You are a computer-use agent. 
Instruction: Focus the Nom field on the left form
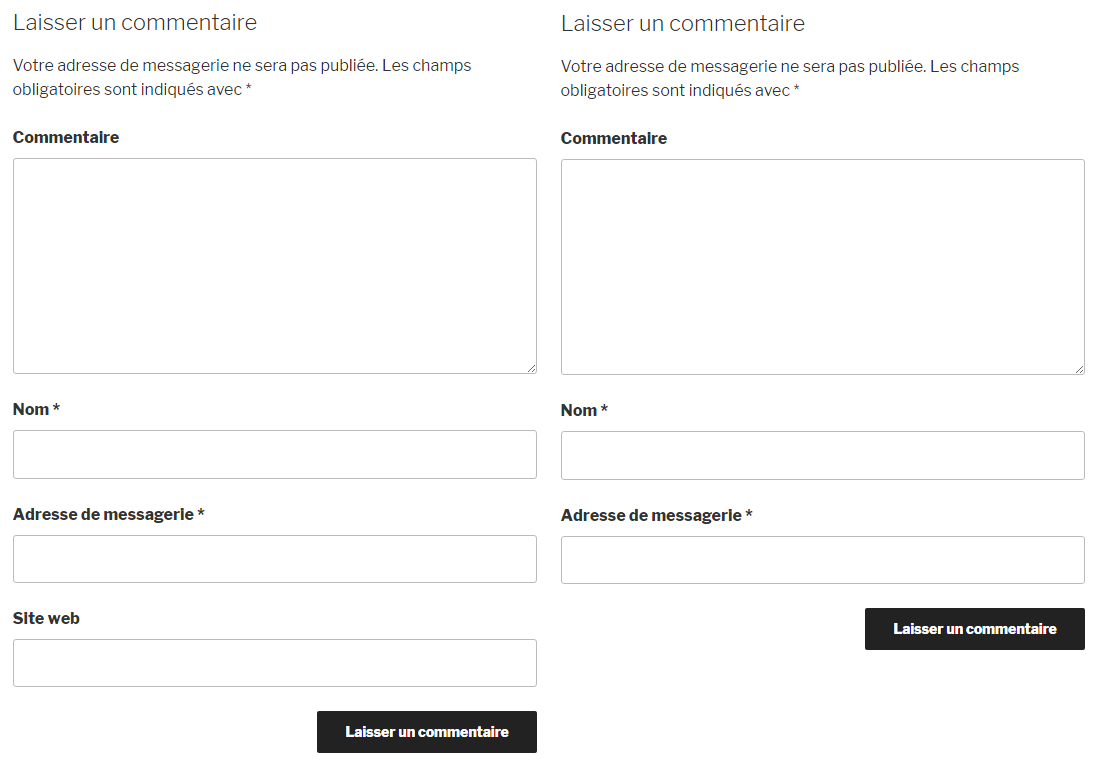coord(274,454)
